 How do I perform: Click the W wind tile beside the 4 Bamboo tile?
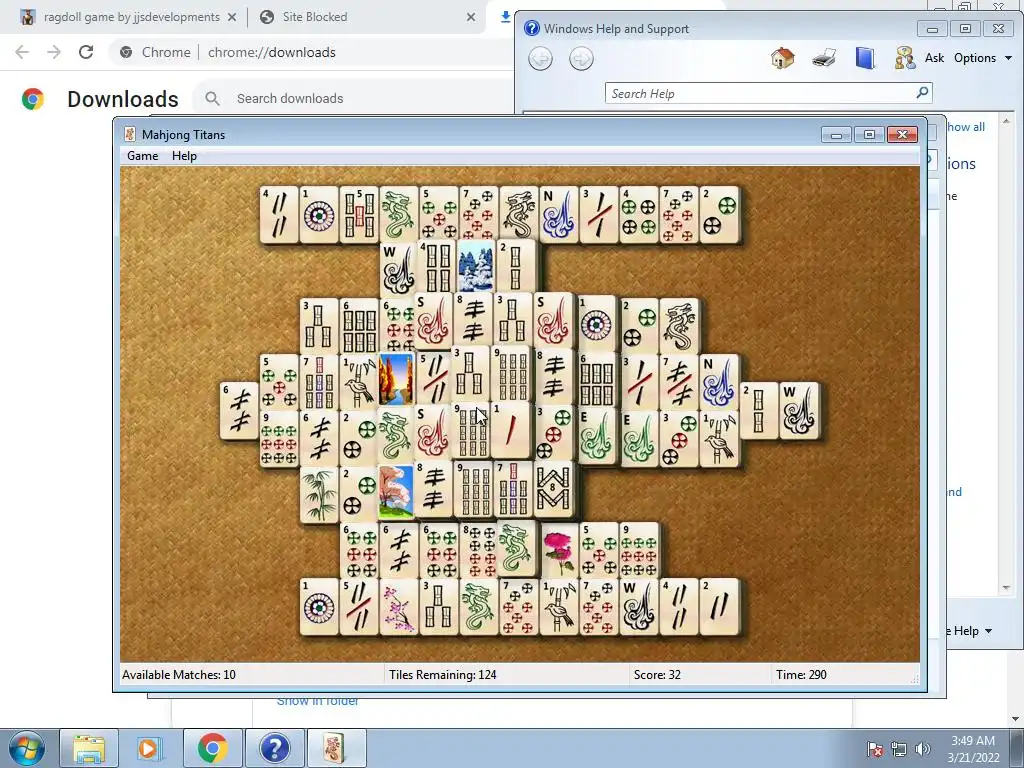pyautogui.click(x=398, y=270)
